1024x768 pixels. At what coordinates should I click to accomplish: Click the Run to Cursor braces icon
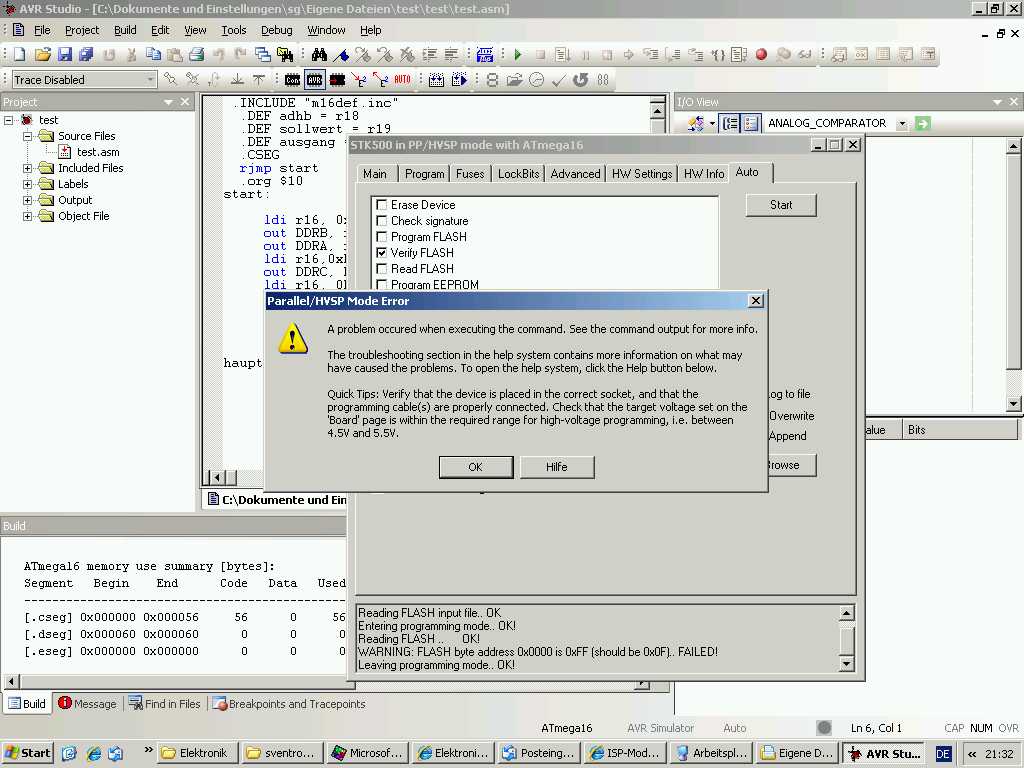(x=718, y=55)
